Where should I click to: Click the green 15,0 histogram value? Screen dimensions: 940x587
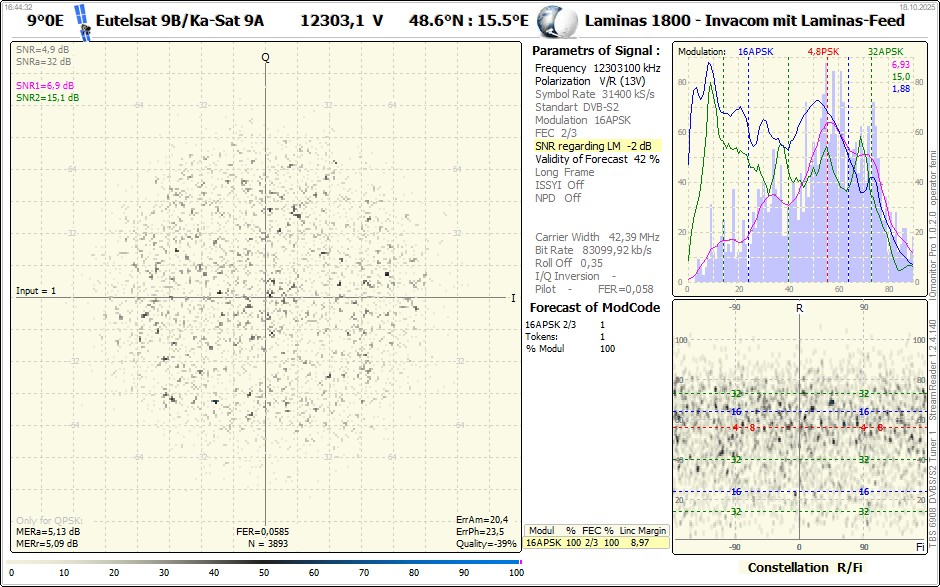pos(900,77)
